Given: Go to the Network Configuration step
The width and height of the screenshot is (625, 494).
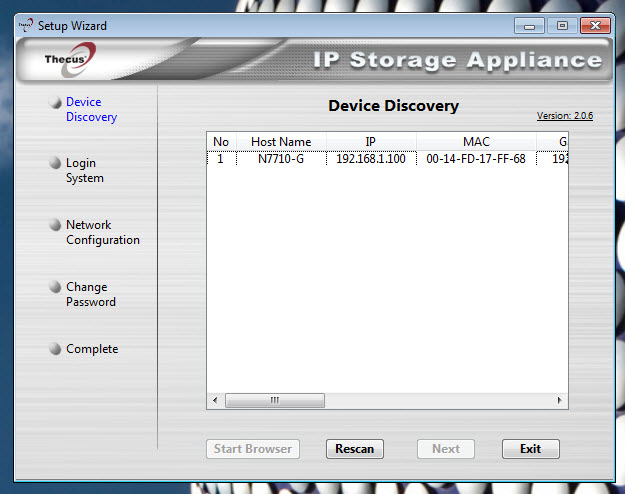Looking at the screenshot, I should pyautogui.click(x=103, y=232).
